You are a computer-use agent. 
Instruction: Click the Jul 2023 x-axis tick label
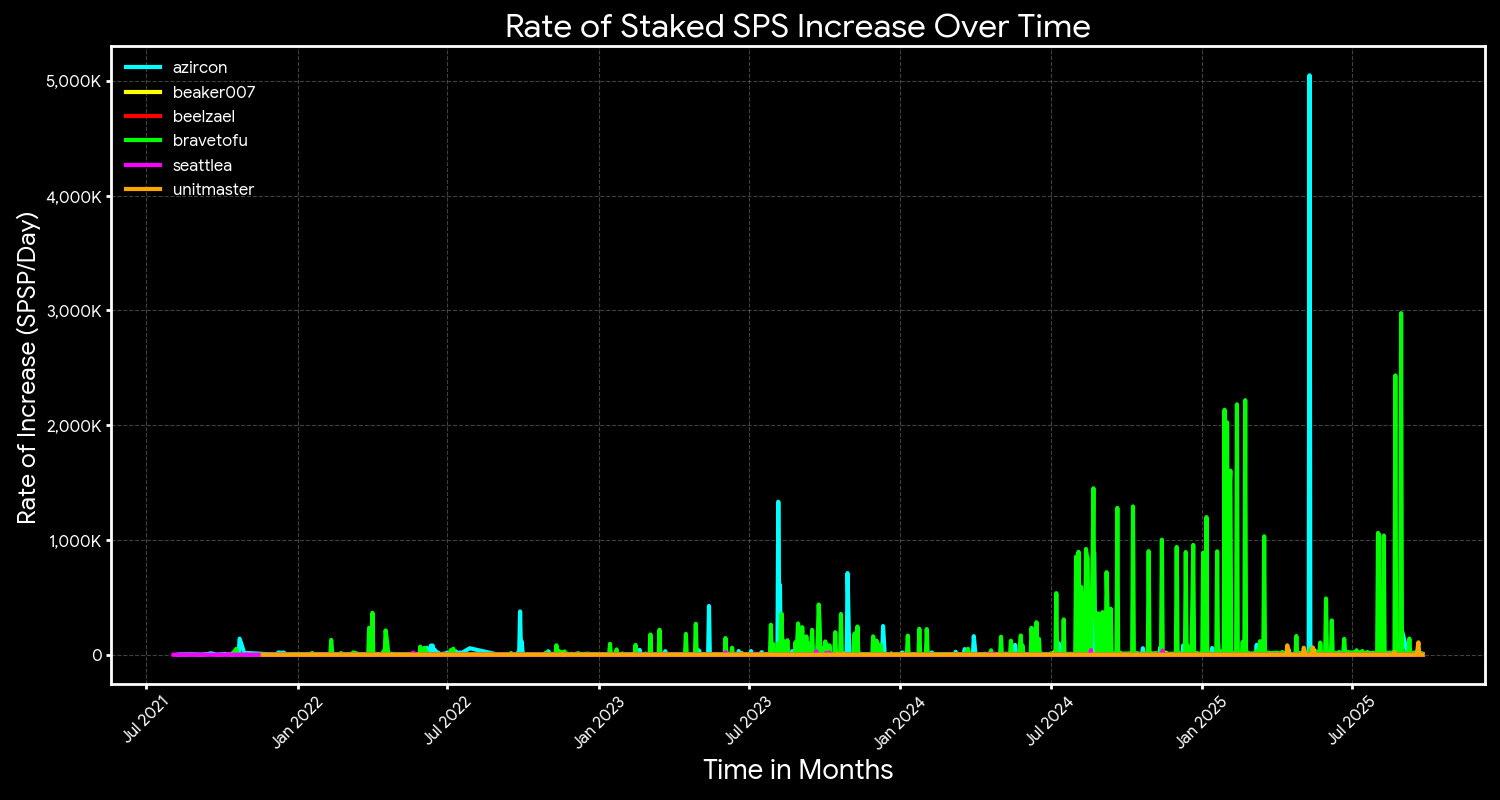[x=751, y=721]
